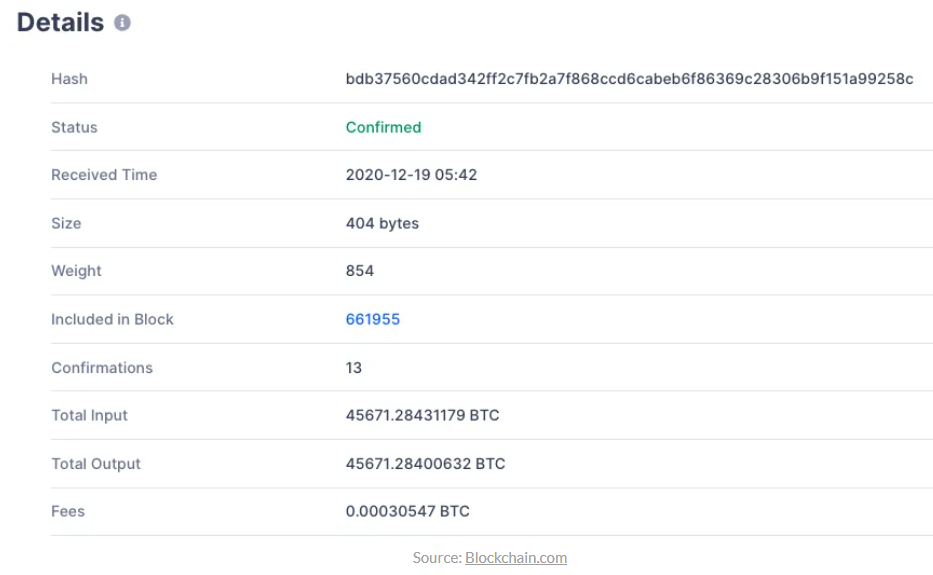933x575 pixels.
Task: Open the Blockchain.com source link
Action: (x=516, y=557)
